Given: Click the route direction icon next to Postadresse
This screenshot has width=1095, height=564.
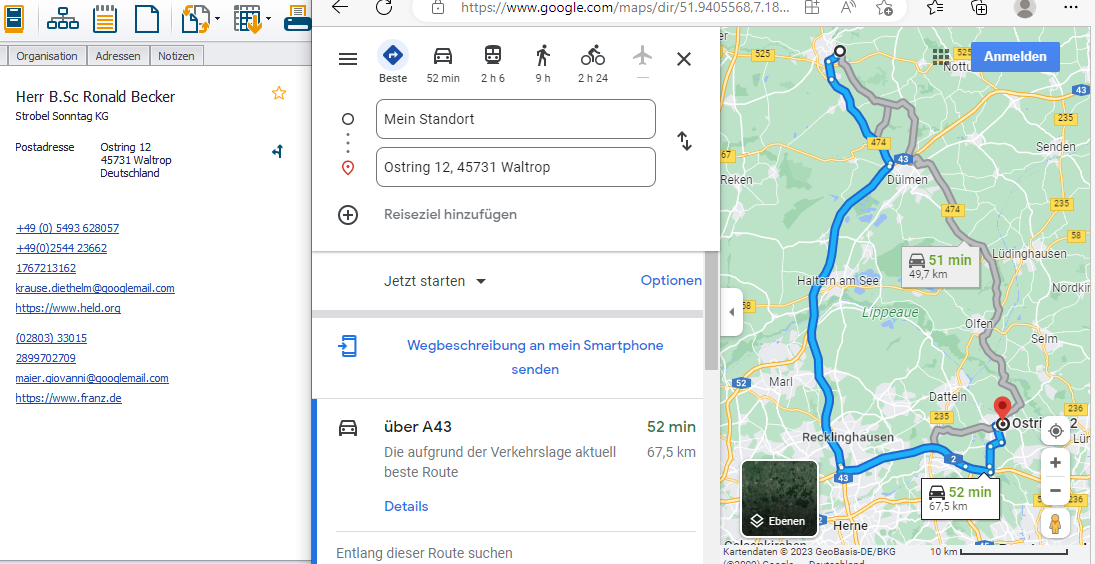Looking at the screenshot, I should point(278,151).
